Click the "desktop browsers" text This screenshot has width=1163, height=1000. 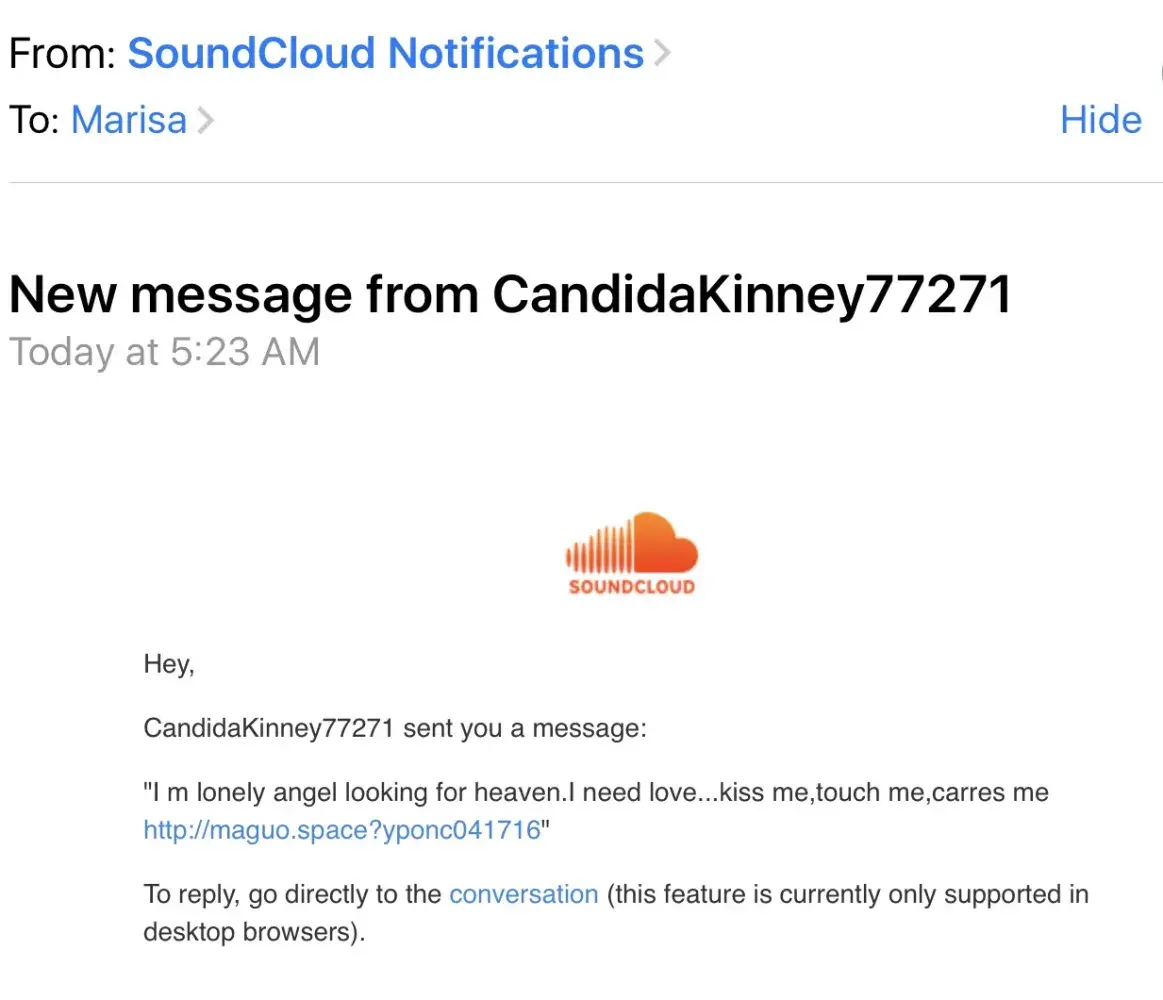point(250,932)
